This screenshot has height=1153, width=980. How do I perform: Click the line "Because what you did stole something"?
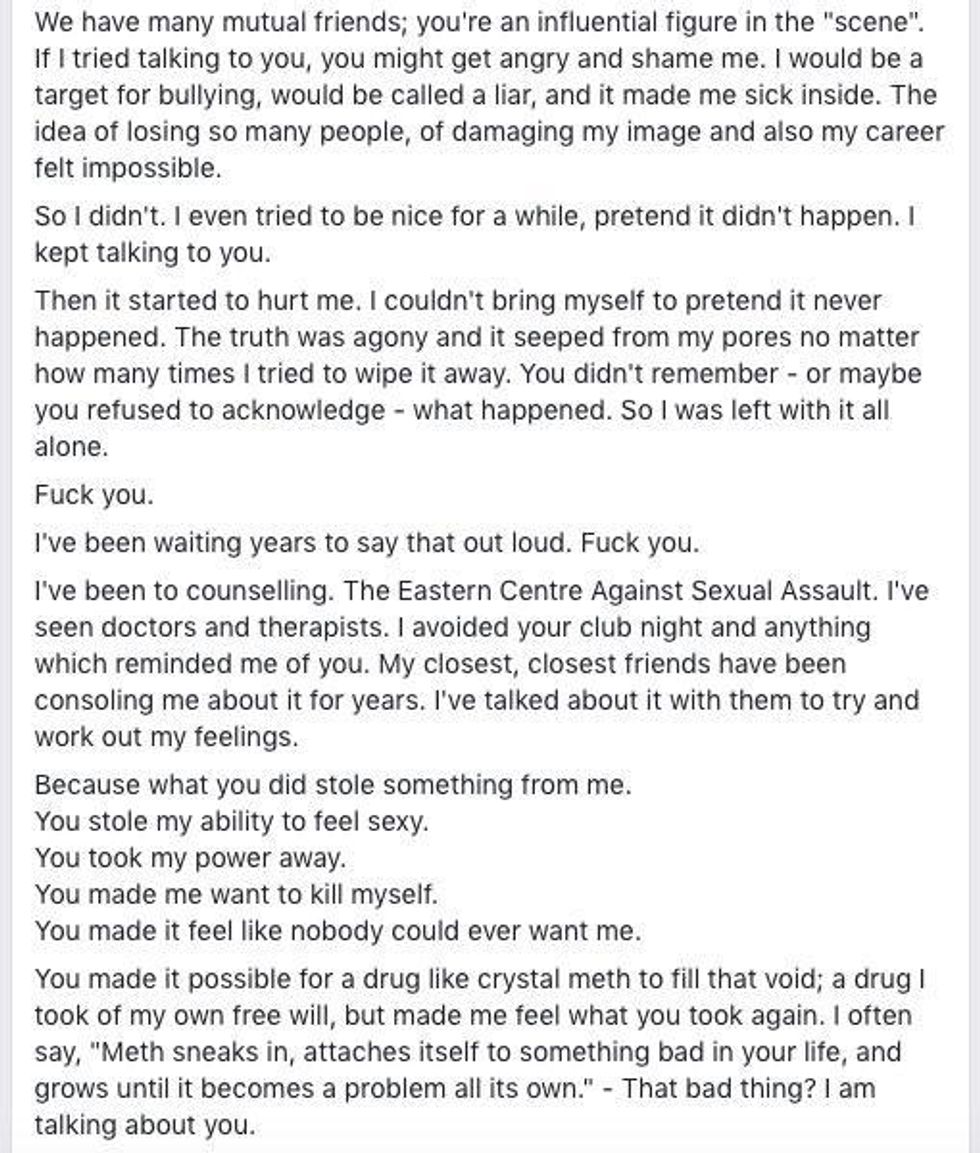[x=333, y=784]
